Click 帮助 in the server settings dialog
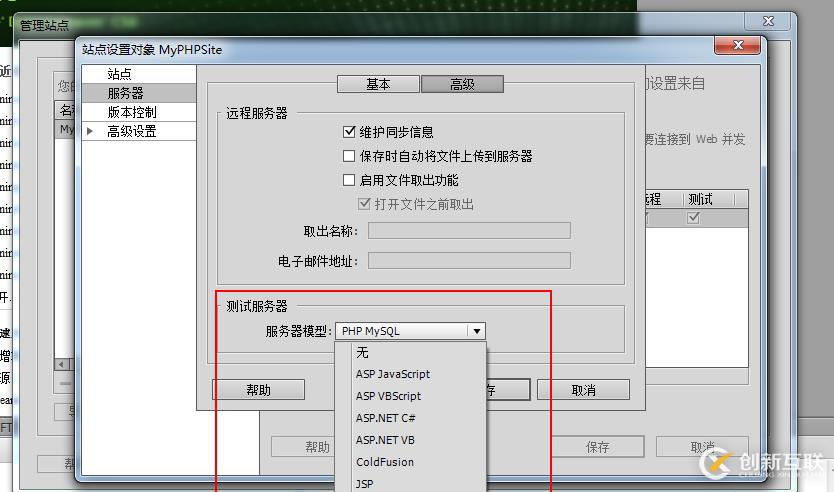This screenshot has height=492, width=834. 258,390
